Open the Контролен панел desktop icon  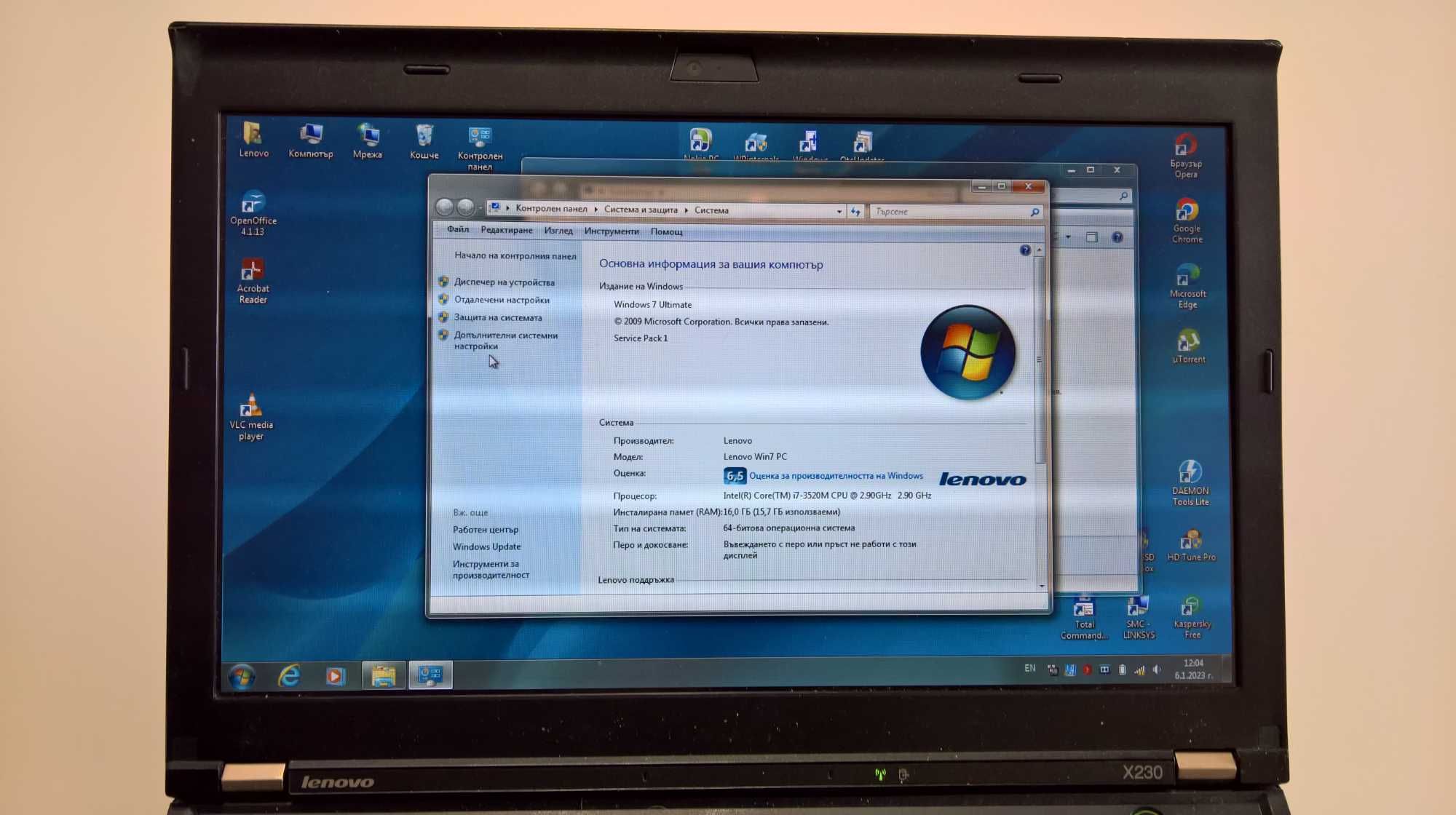(x=480, y=148)
